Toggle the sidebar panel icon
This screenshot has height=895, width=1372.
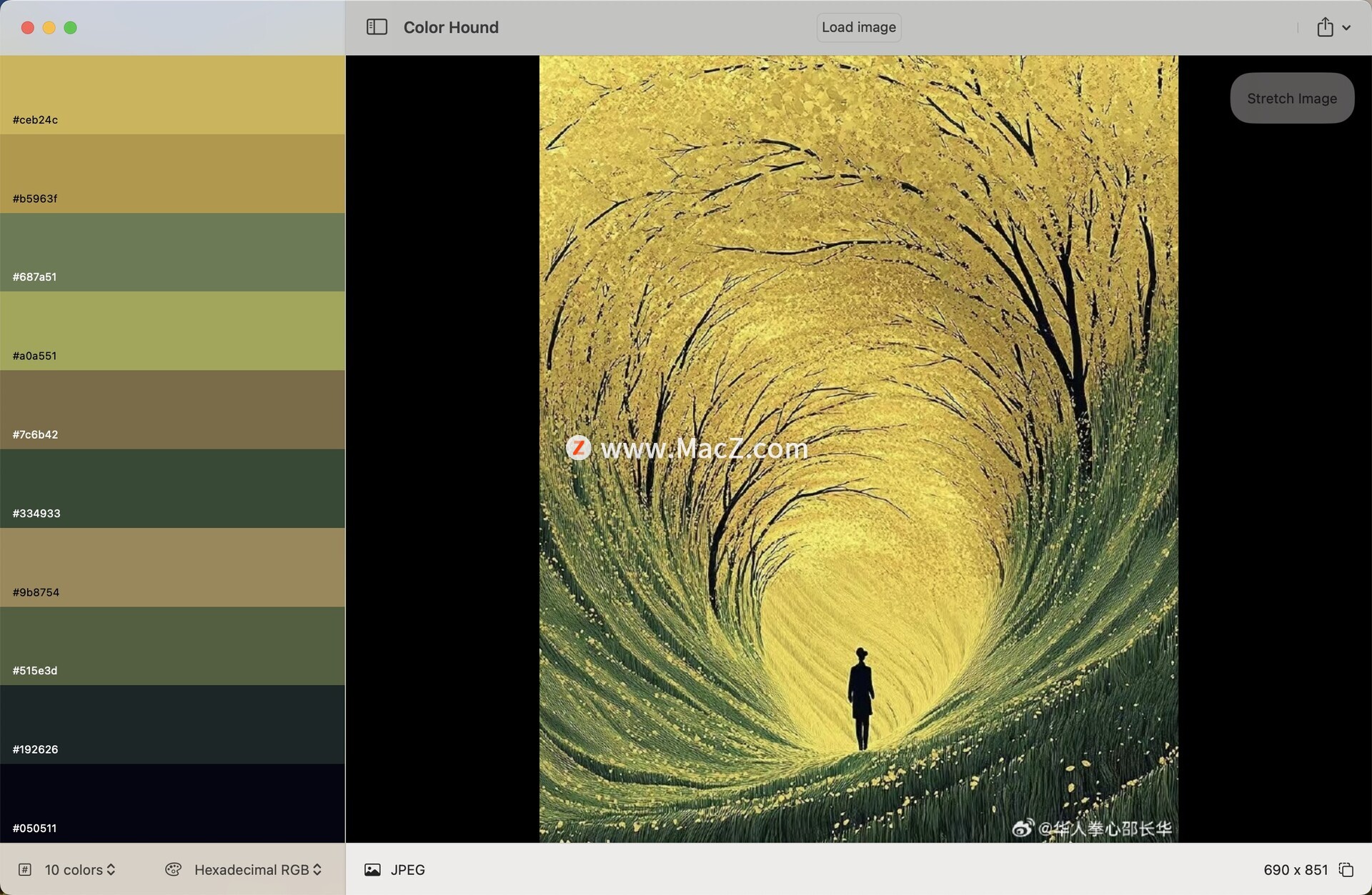point(377,27)
